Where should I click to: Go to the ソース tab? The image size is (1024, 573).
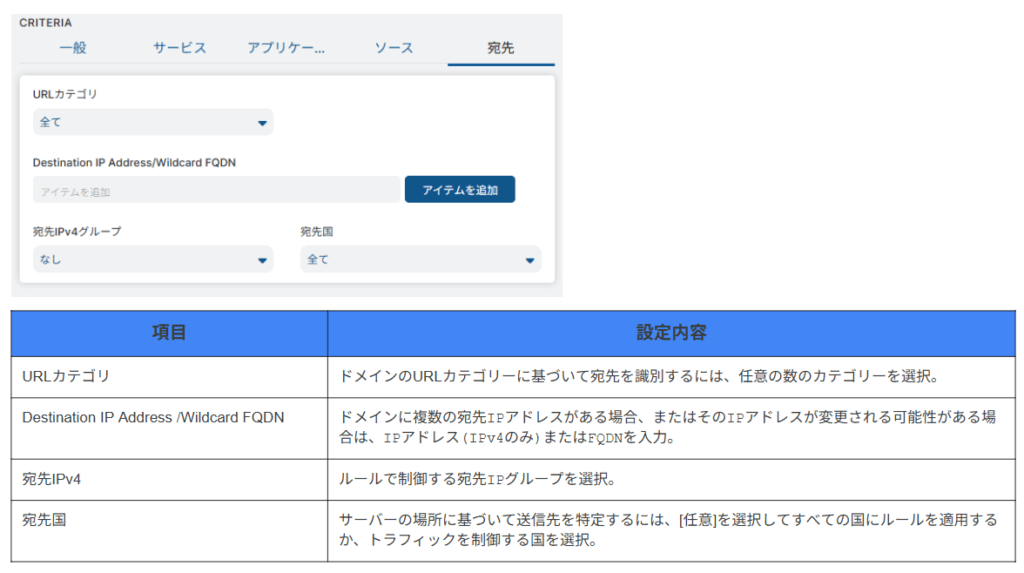[393, 48]
